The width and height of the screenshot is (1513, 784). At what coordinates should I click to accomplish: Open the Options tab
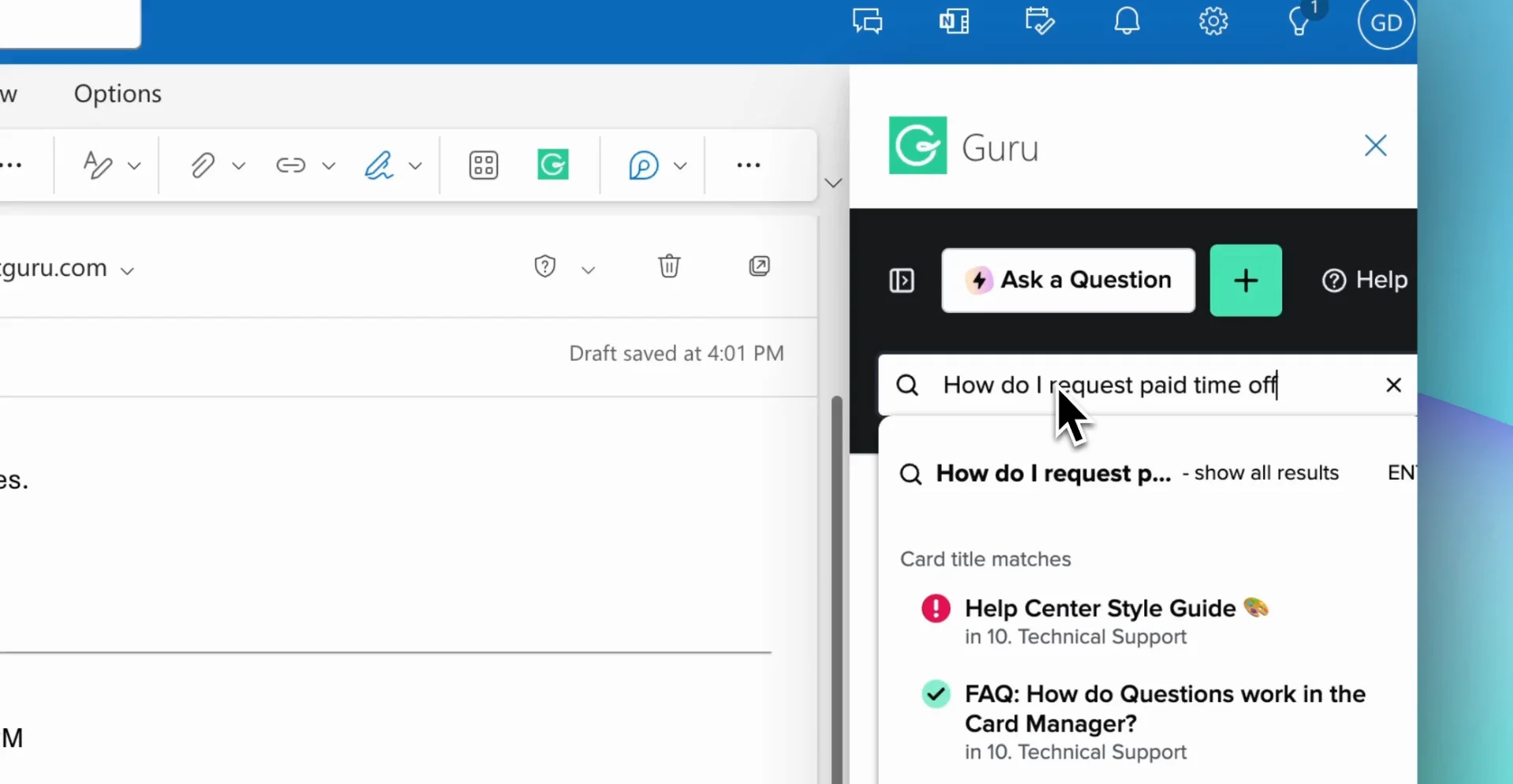117,94
